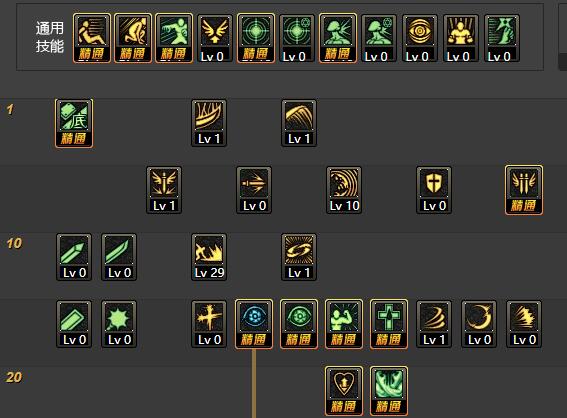The image size is (567, 418).
Task: Select the first sitting figure general skill
Action: pyautogui.click(x=92, y=39)
